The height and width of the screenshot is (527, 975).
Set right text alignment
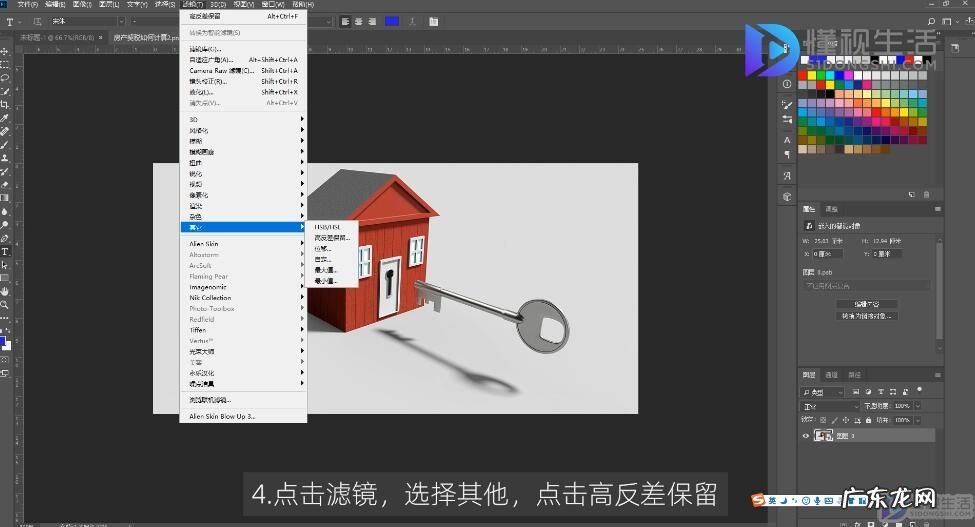[372, 21]
